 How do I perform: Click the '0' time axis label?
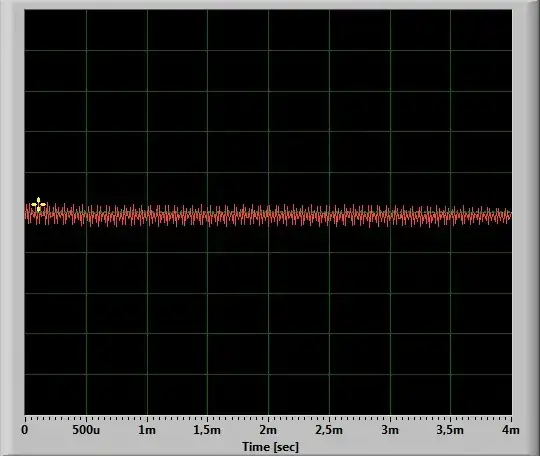[x=25, y=430]
